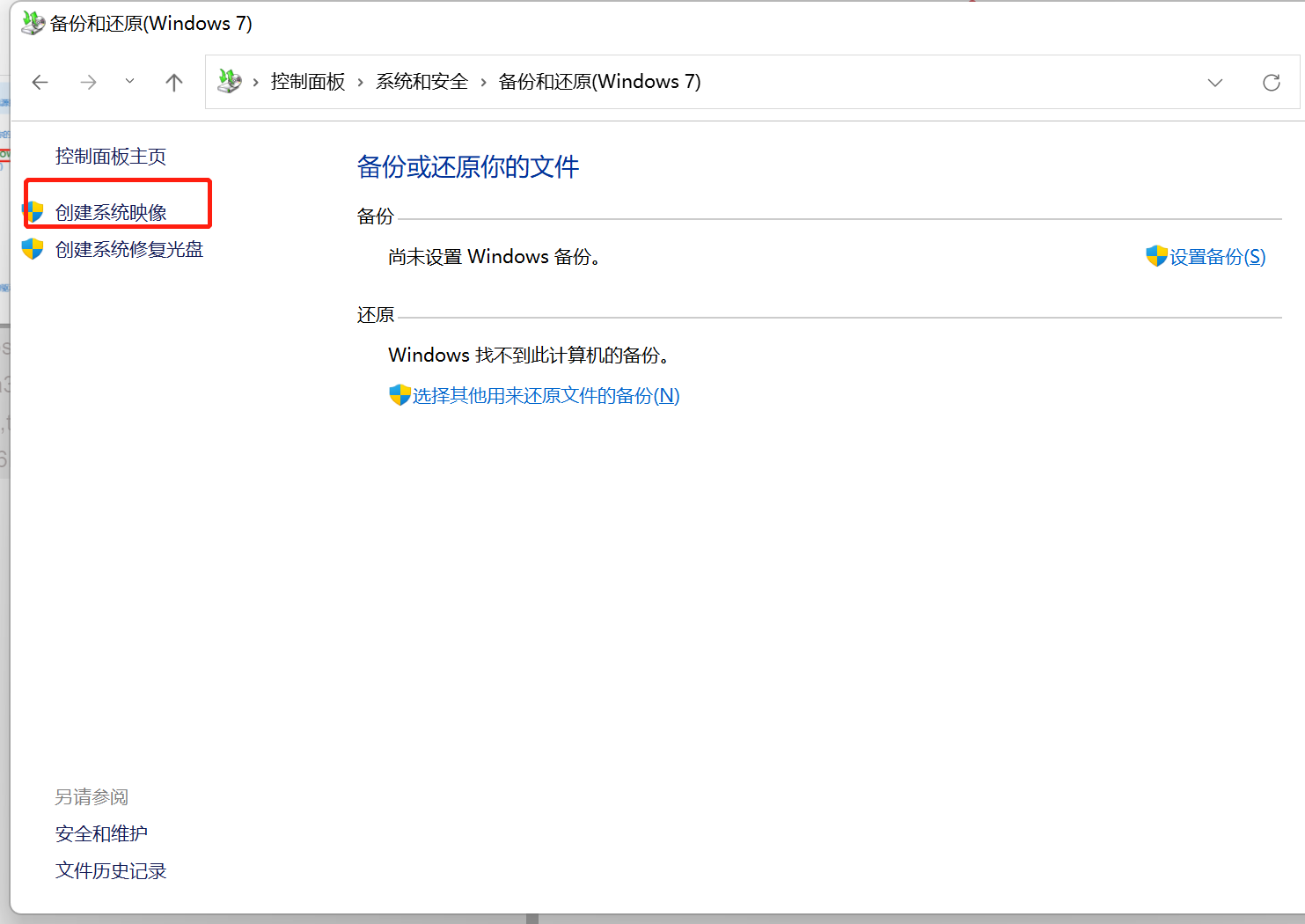Expand chevron after 系统和安全 breadcrumb
This screenshot has width=1305, height=924.
pyautogui.click(x=483, y=83)
